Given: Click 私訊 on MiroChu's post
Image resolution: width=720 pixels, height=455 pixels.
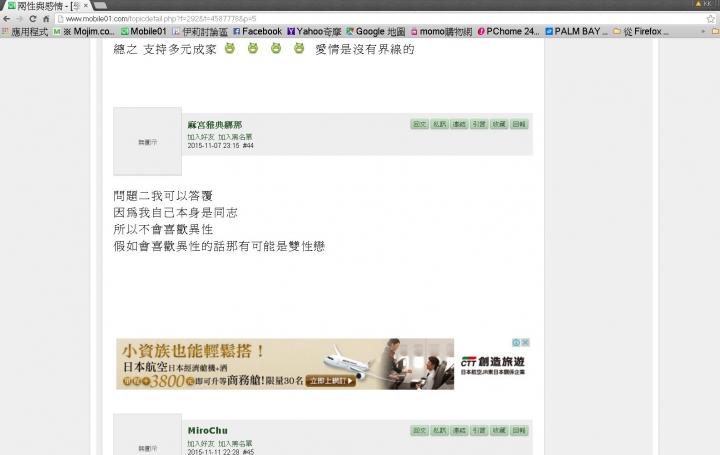Looking at the screenshot, I should click(439, 430).
